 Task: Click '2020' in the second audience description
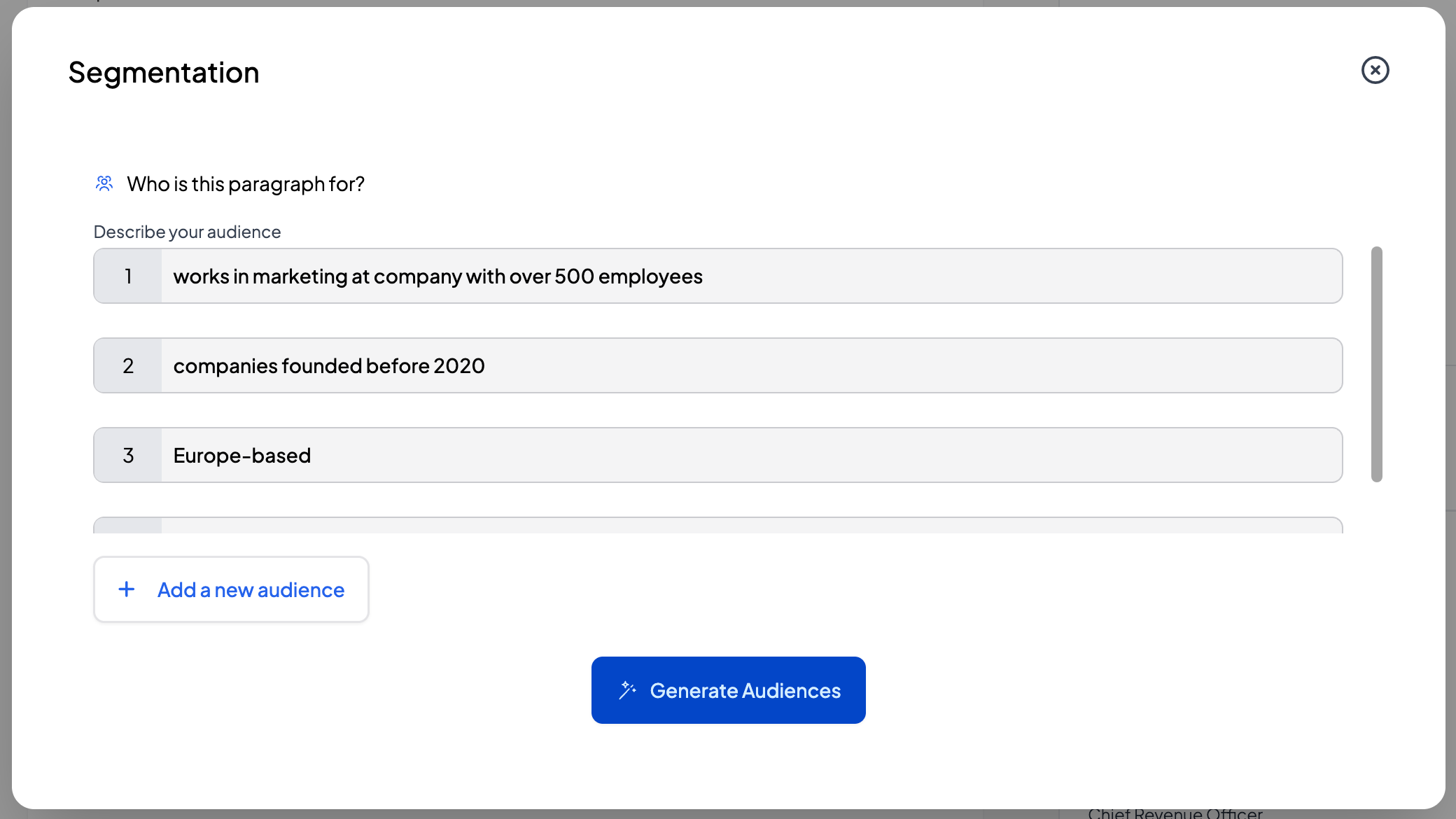[458, 366]
